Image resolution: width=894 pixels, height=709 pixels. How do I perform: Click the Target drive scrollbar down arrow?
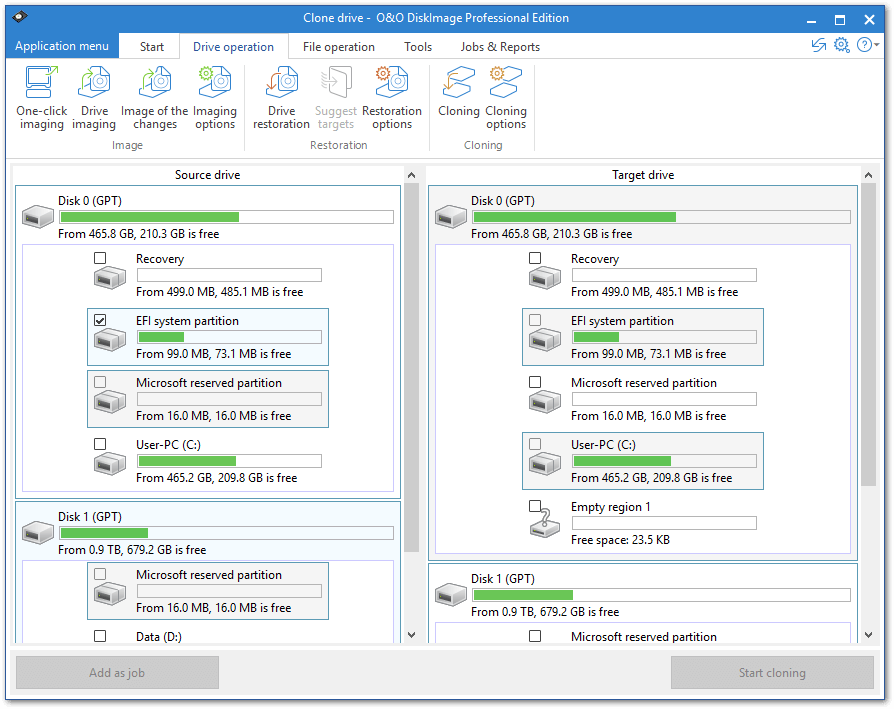click(868, 635)
